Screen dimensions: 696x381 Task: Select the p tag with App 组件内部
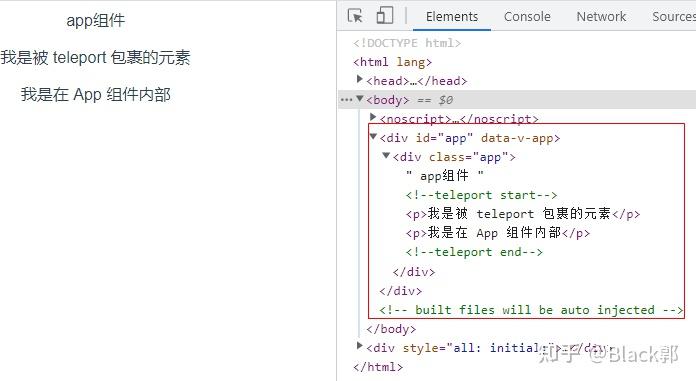click(x=498, y=233)
